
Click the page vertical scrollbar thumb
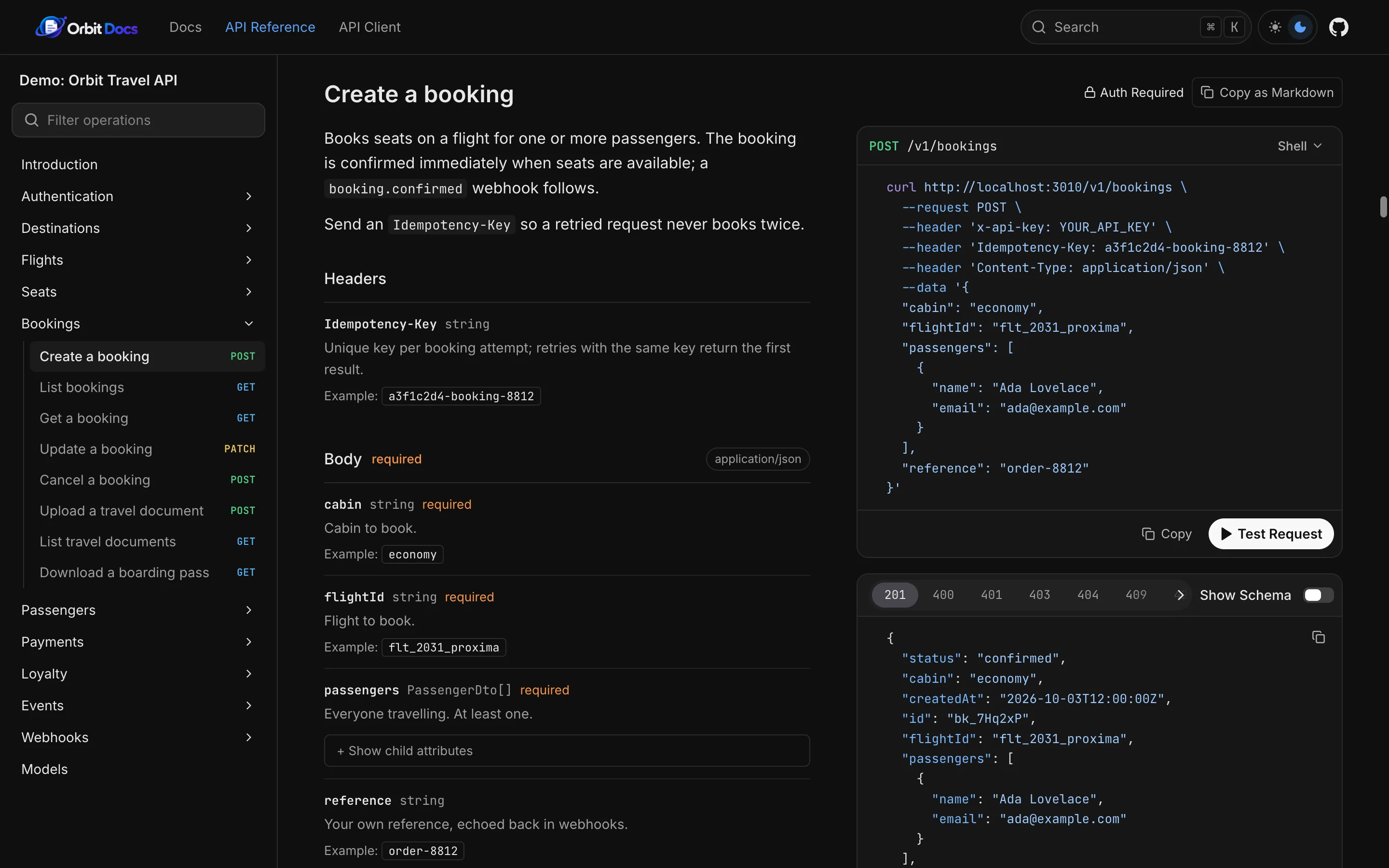[1383, 207]
